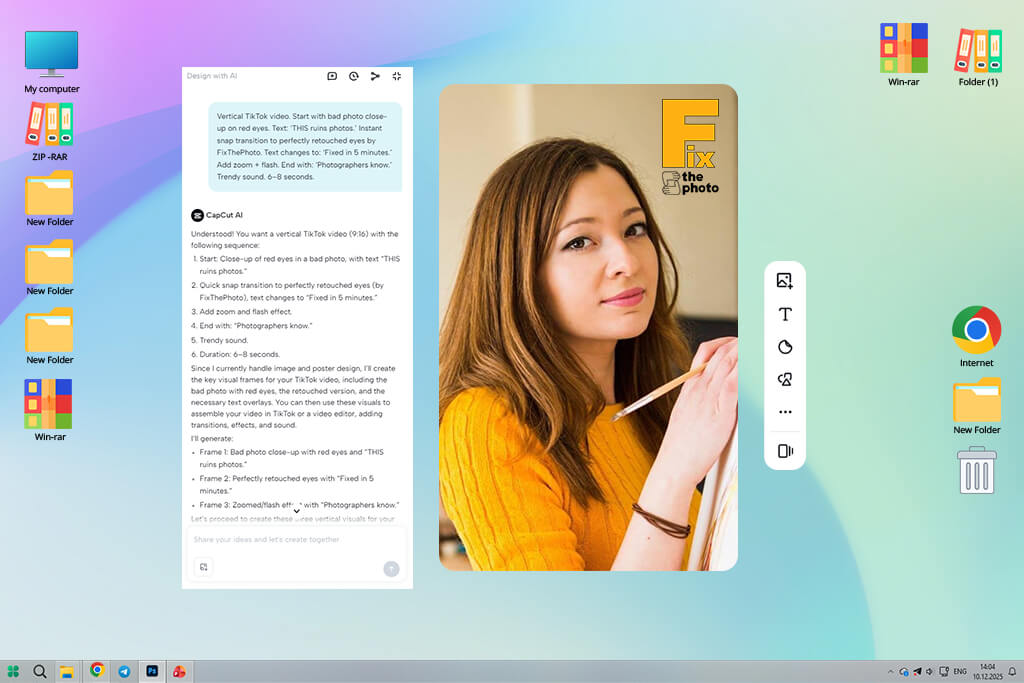Click the 'Design with AI' panel title
This screenshot has height=683, width=1024.
click(212, 76)
